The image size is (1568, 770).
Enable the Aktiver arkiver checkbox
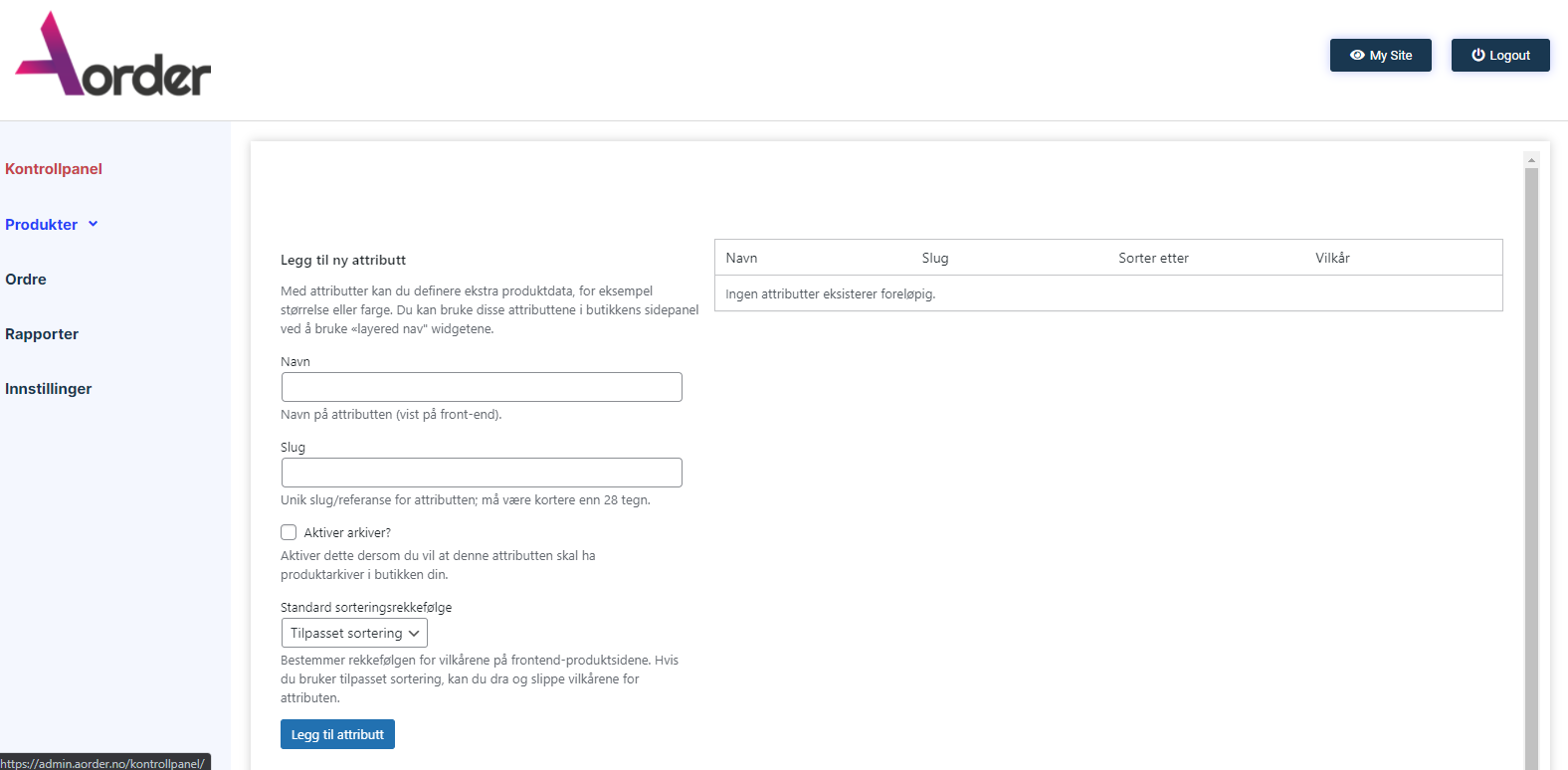pos(289,532)
